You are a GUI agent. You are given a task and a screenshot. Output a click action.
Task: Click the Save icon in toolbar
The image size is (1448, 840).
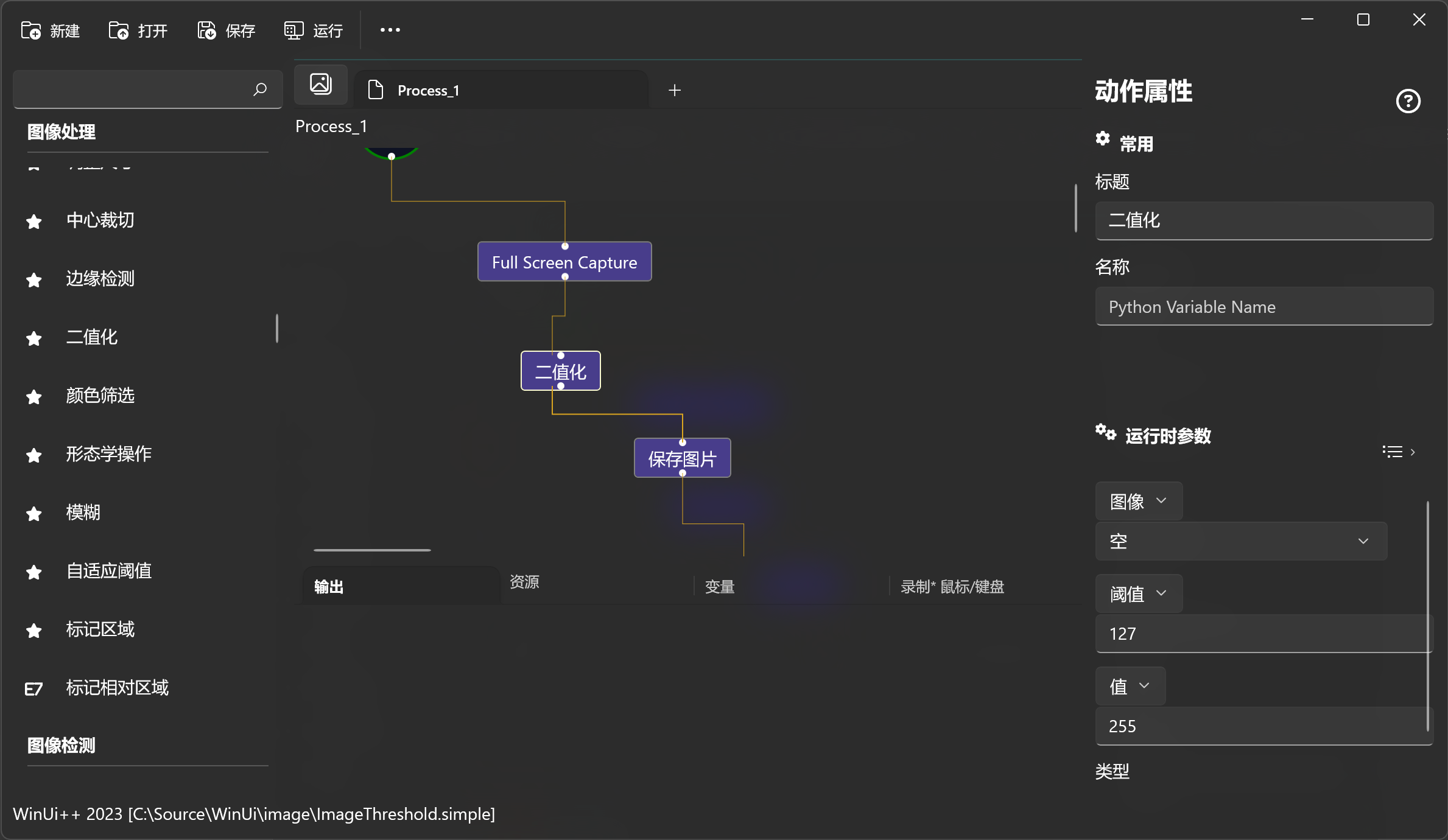tap(206, 30)
